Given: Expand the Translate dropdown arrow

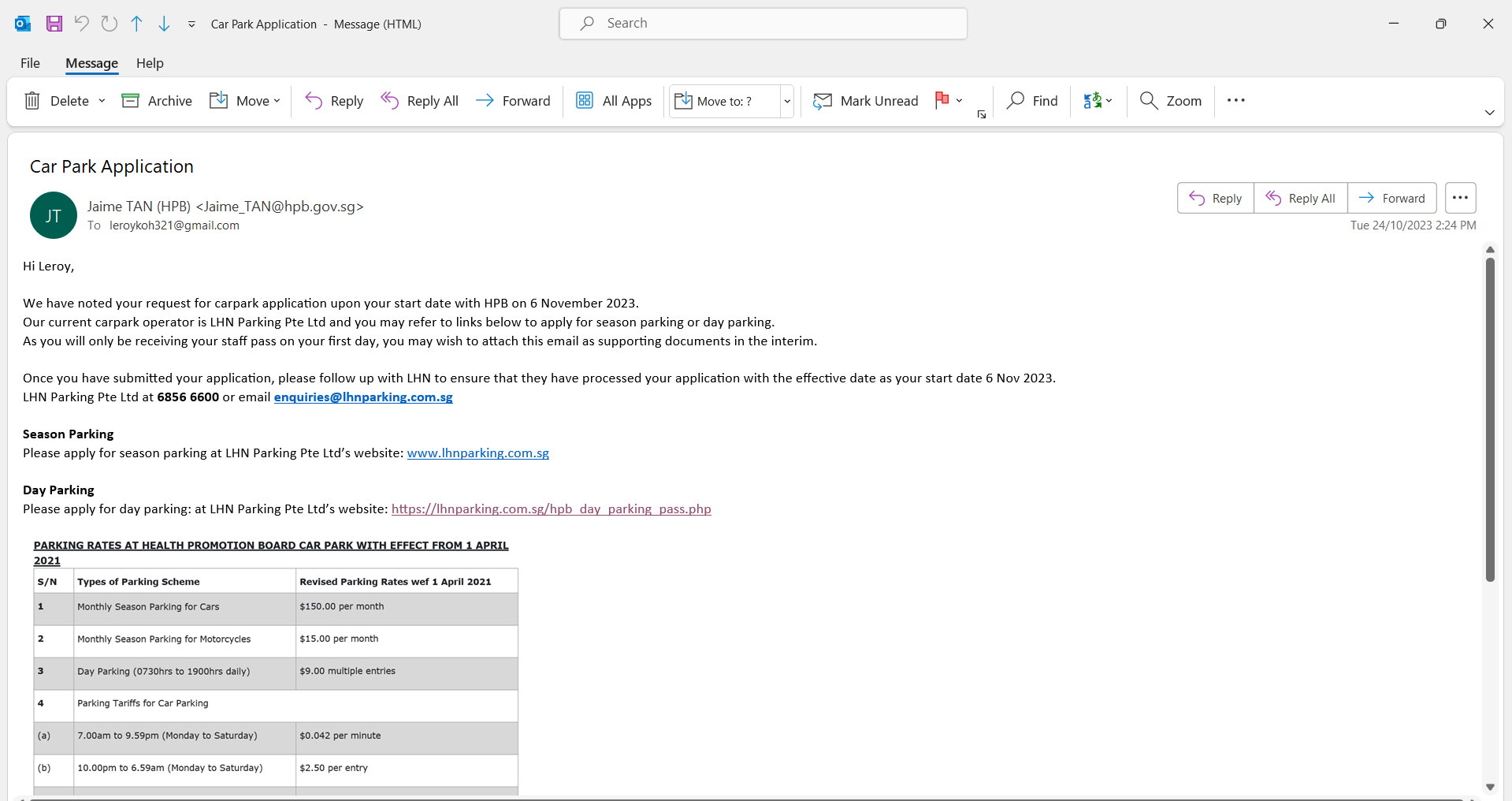Looking at the screenshot, I should (1109, 101).
